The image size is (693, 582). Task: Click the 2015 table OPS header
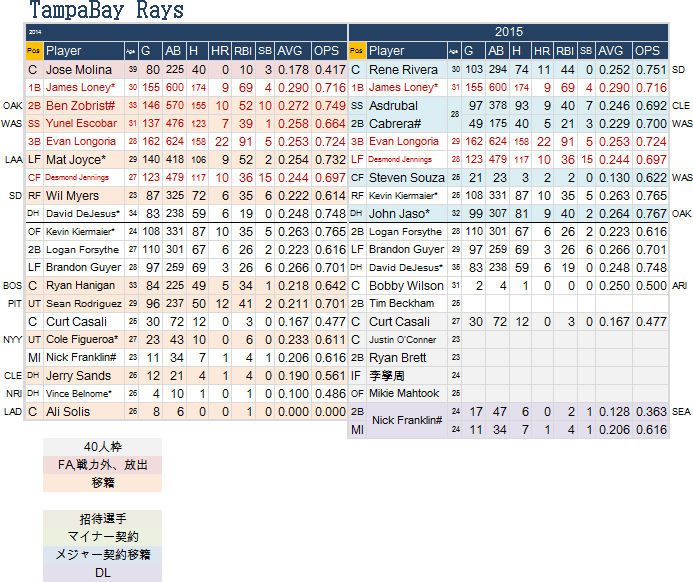650,51
